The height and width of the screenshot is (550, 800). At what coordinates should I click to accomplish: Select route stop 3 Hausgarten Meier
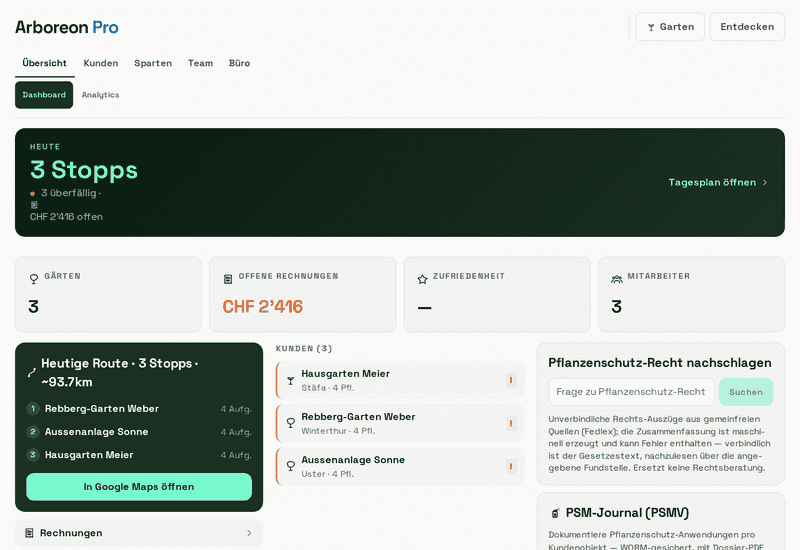click(x=139, y=455)
